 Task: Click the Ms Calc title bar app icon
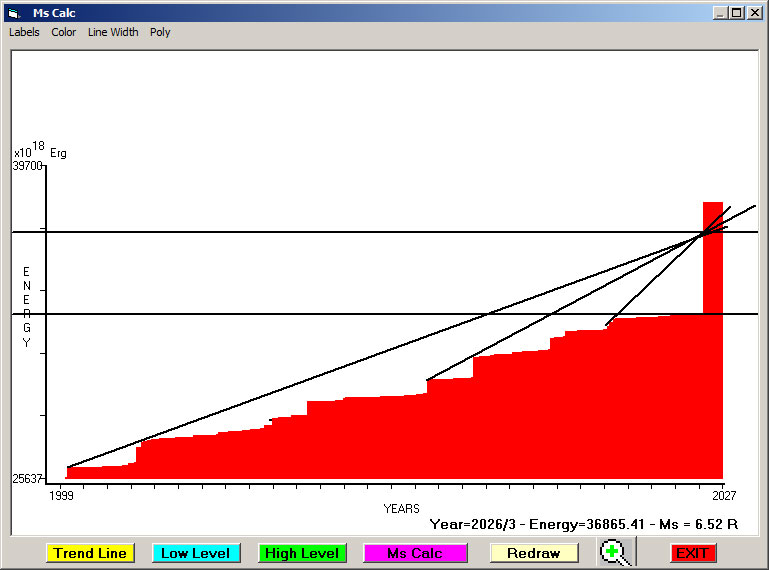(x=13, y=13)
